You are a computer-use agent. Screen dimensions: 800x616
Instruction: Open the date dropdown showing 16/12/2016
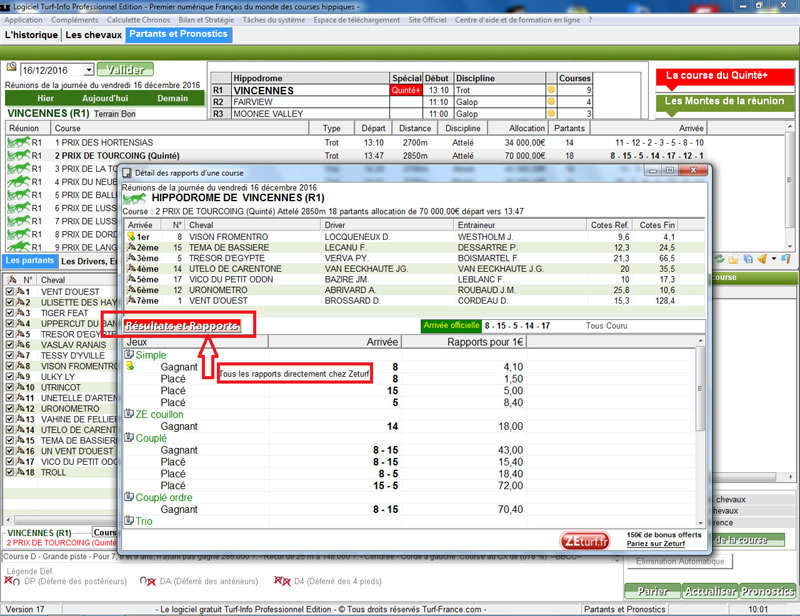[x=89, y=70]
